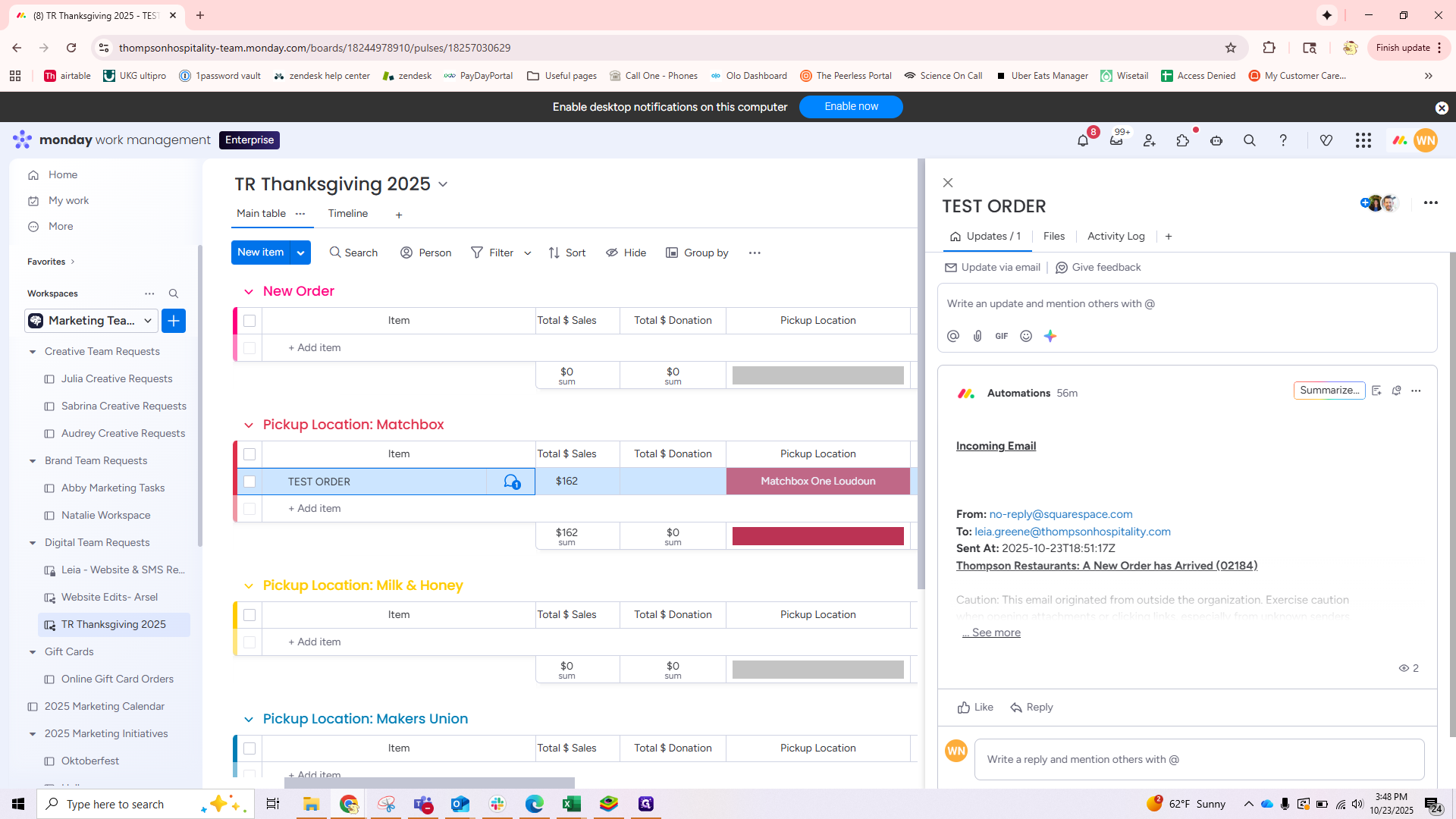Switch to the Timeline view tab
1456x819 pixels.
(348, 214)
